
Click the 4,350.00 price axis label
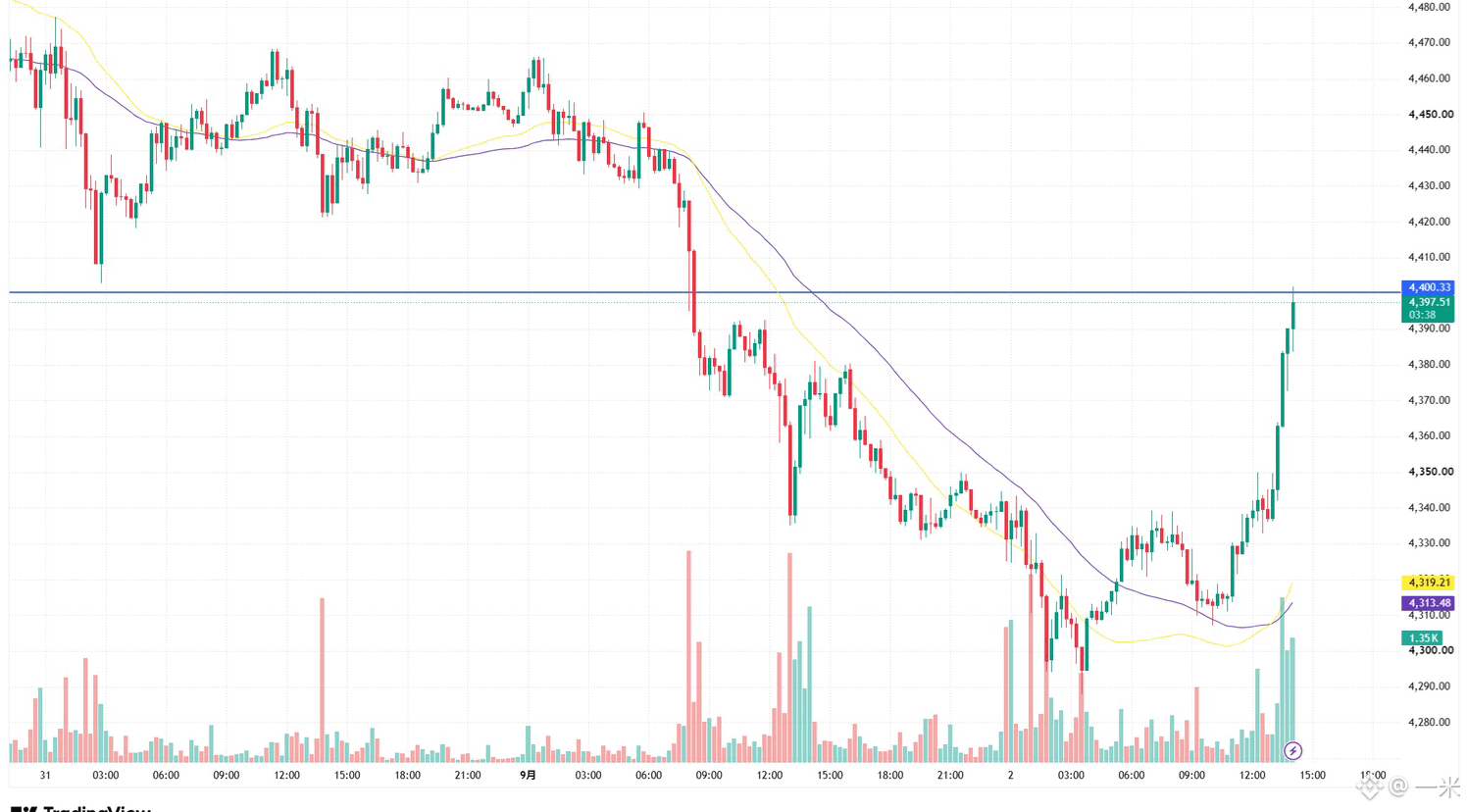point(1430,472)
